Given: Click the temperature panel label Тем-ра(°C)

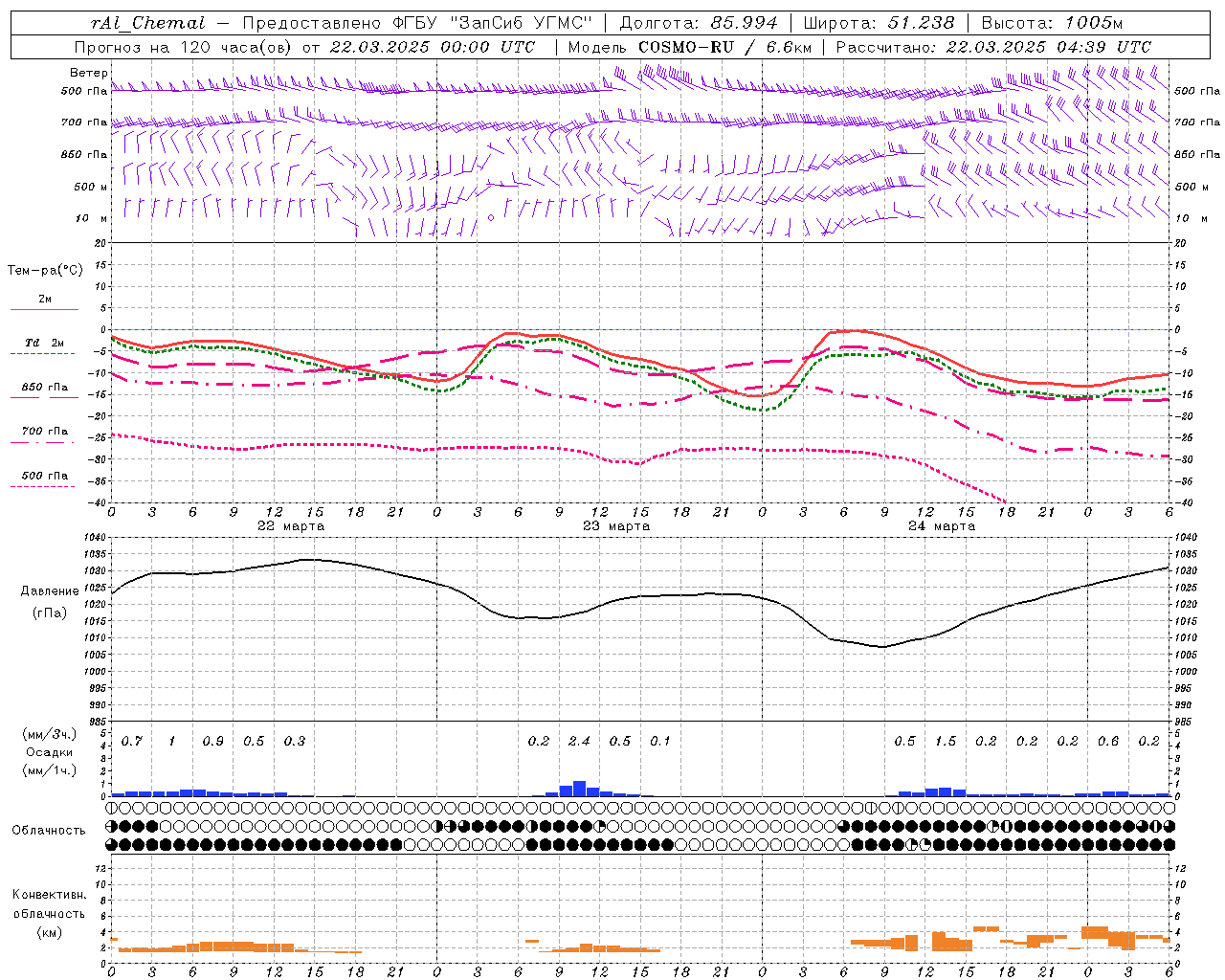Looking at the screenshot, I should tap(45, 271).
